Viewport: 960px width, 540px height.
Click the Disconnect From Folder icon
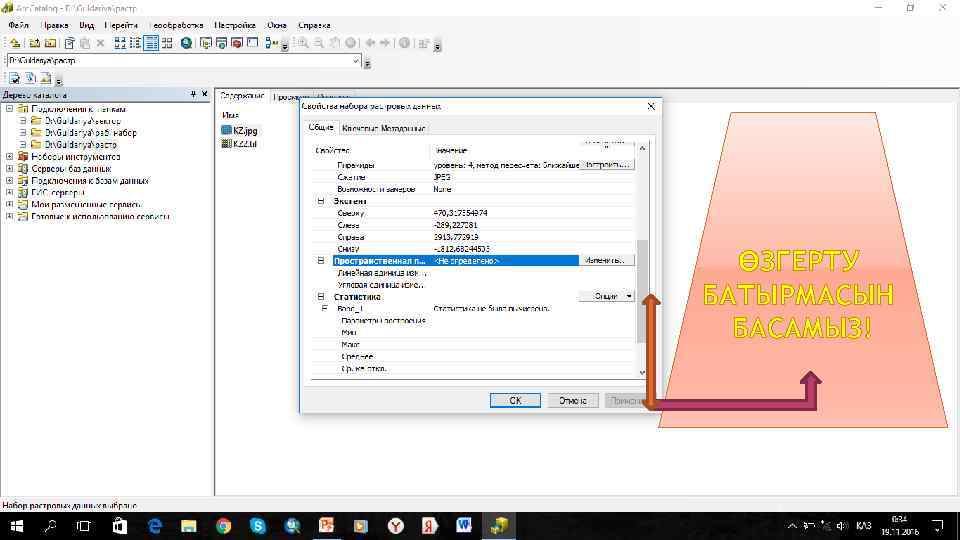click(x=51, y=43)
